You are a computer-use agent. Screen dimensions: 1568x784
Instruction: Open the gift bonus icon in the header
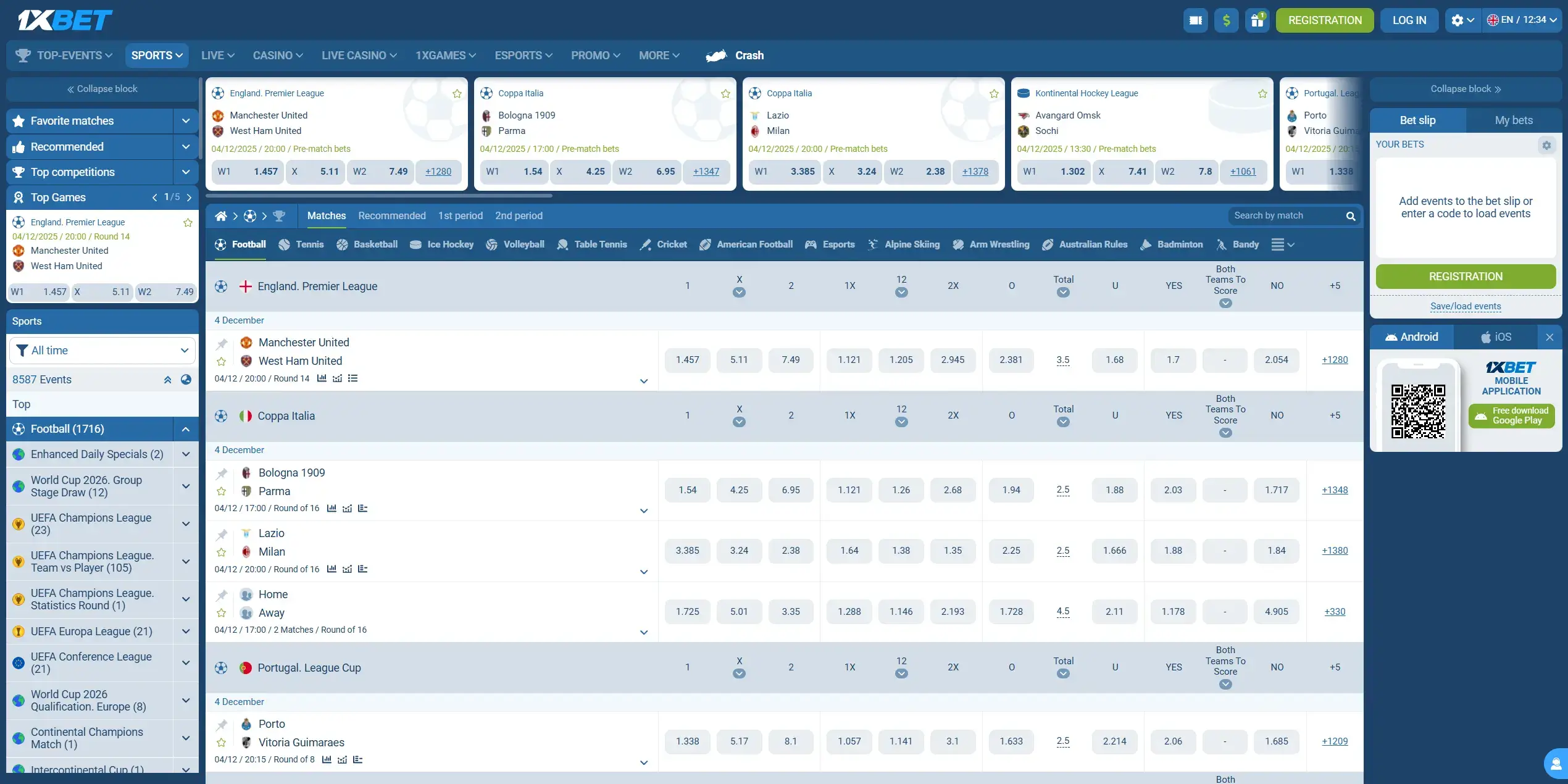coord(1257,20)
